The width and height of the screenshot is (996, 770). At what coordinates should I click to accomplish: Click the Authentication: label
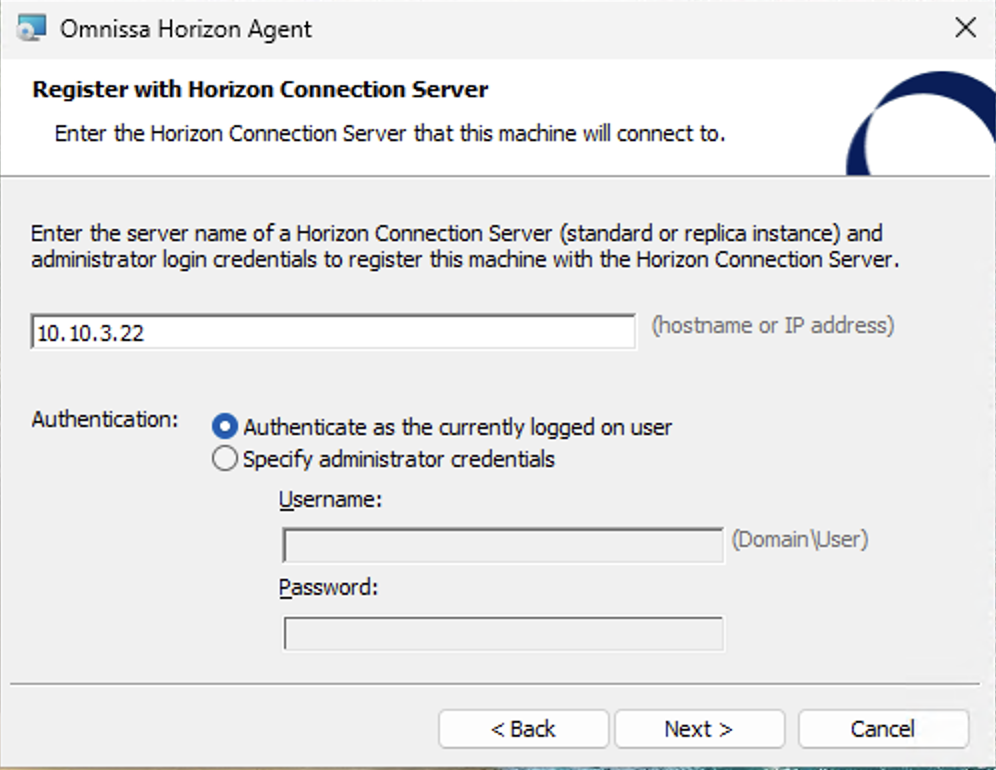coord(105,419)
